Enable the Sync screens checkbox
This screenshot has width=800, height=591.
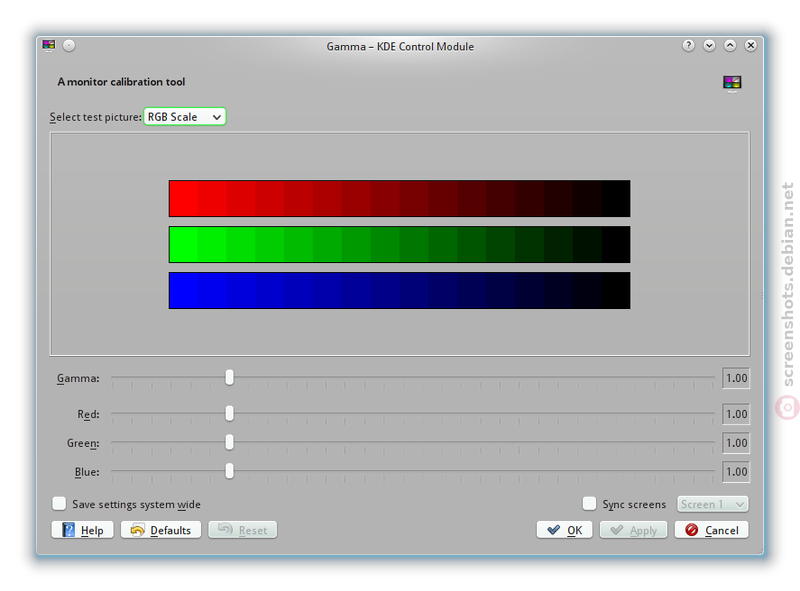pyautogui.click(x=589, y=504)
